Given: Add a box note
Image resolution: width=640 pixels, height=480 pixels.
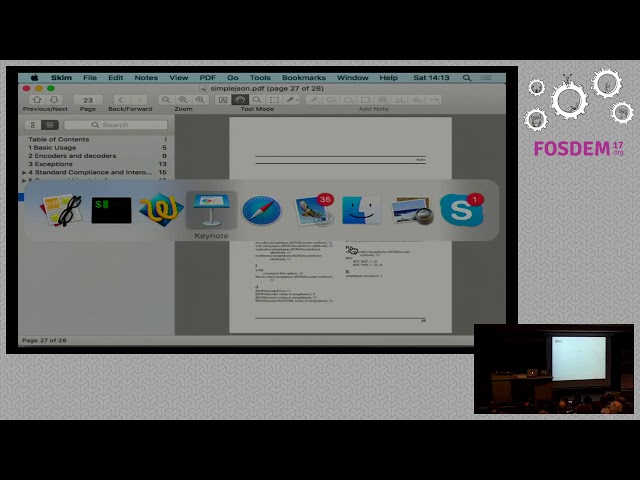Looking at the screenshot, I should pos(365,100).
